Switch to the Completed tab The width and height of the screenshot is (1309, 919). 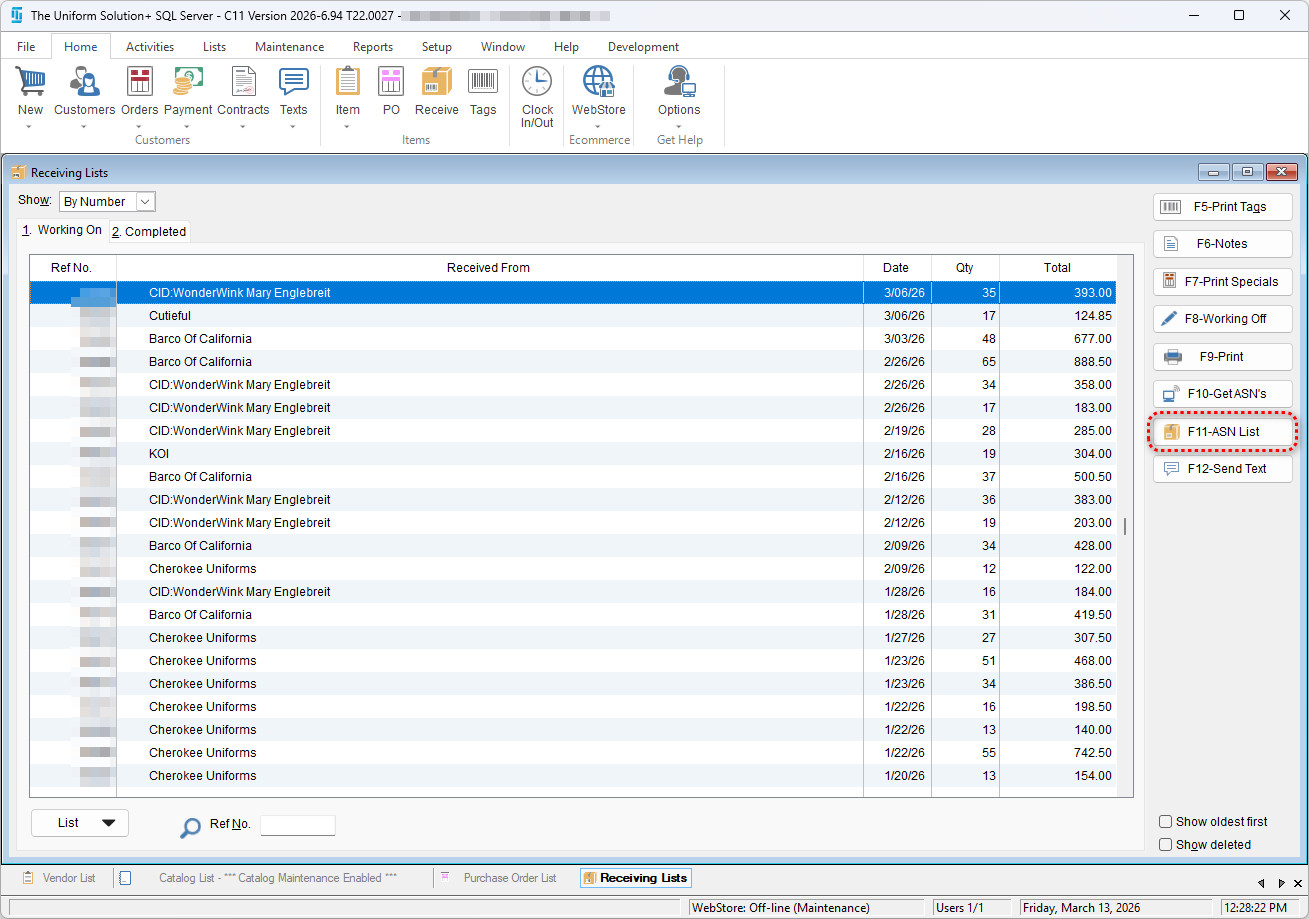[149, 232]
